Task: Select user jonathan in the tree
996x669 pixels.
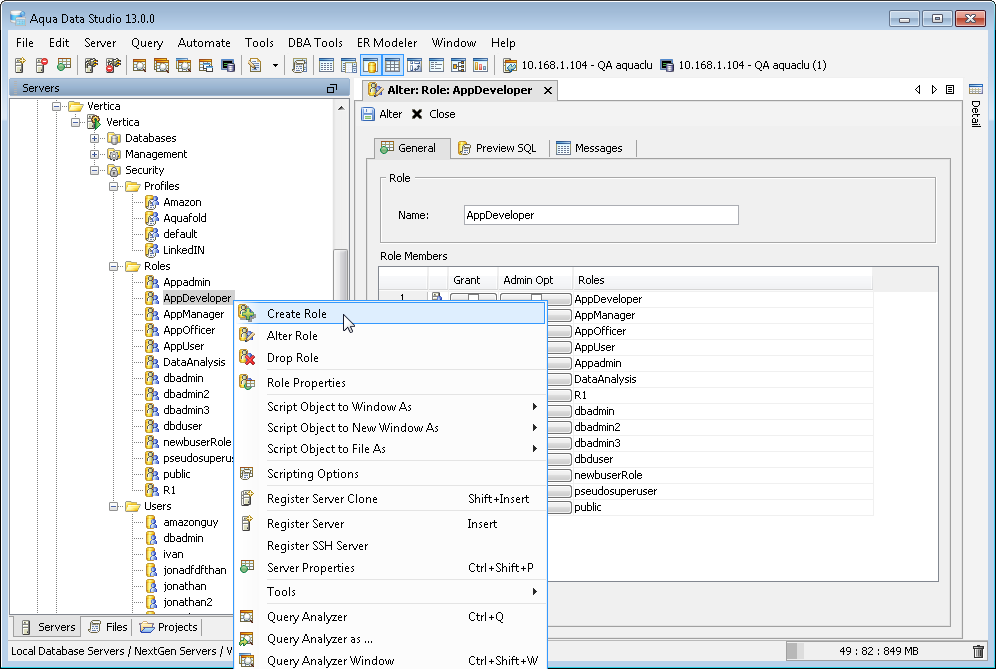Action: [185, 586]
